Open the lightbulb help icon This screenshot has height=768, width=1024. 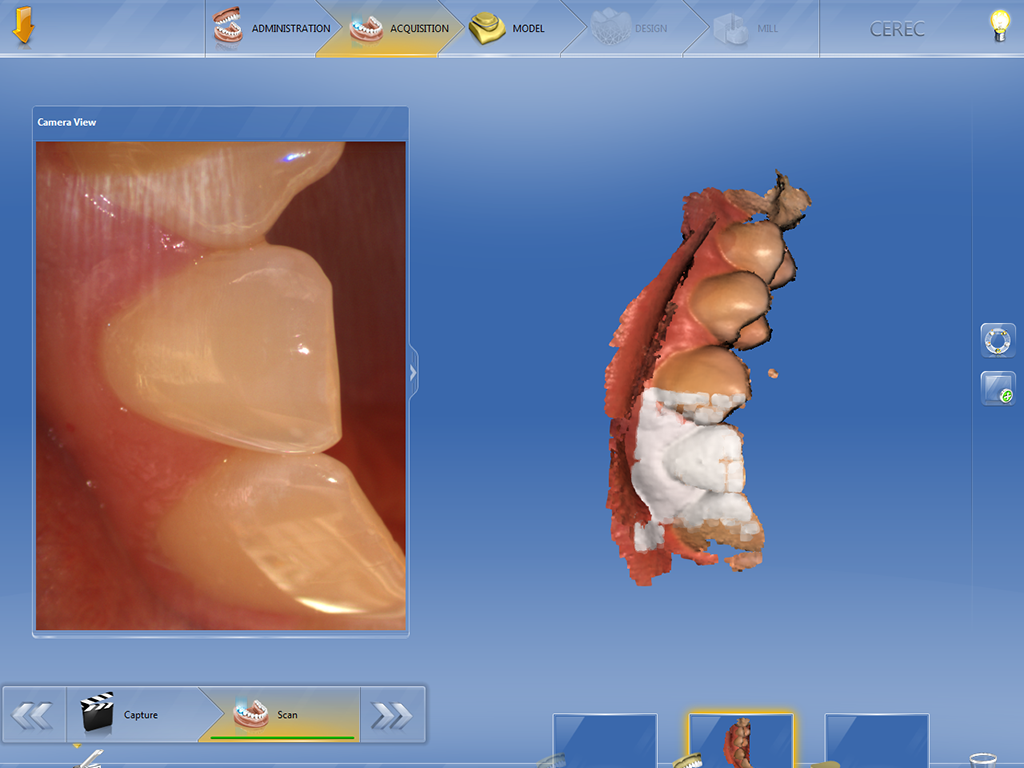[998, 27]
